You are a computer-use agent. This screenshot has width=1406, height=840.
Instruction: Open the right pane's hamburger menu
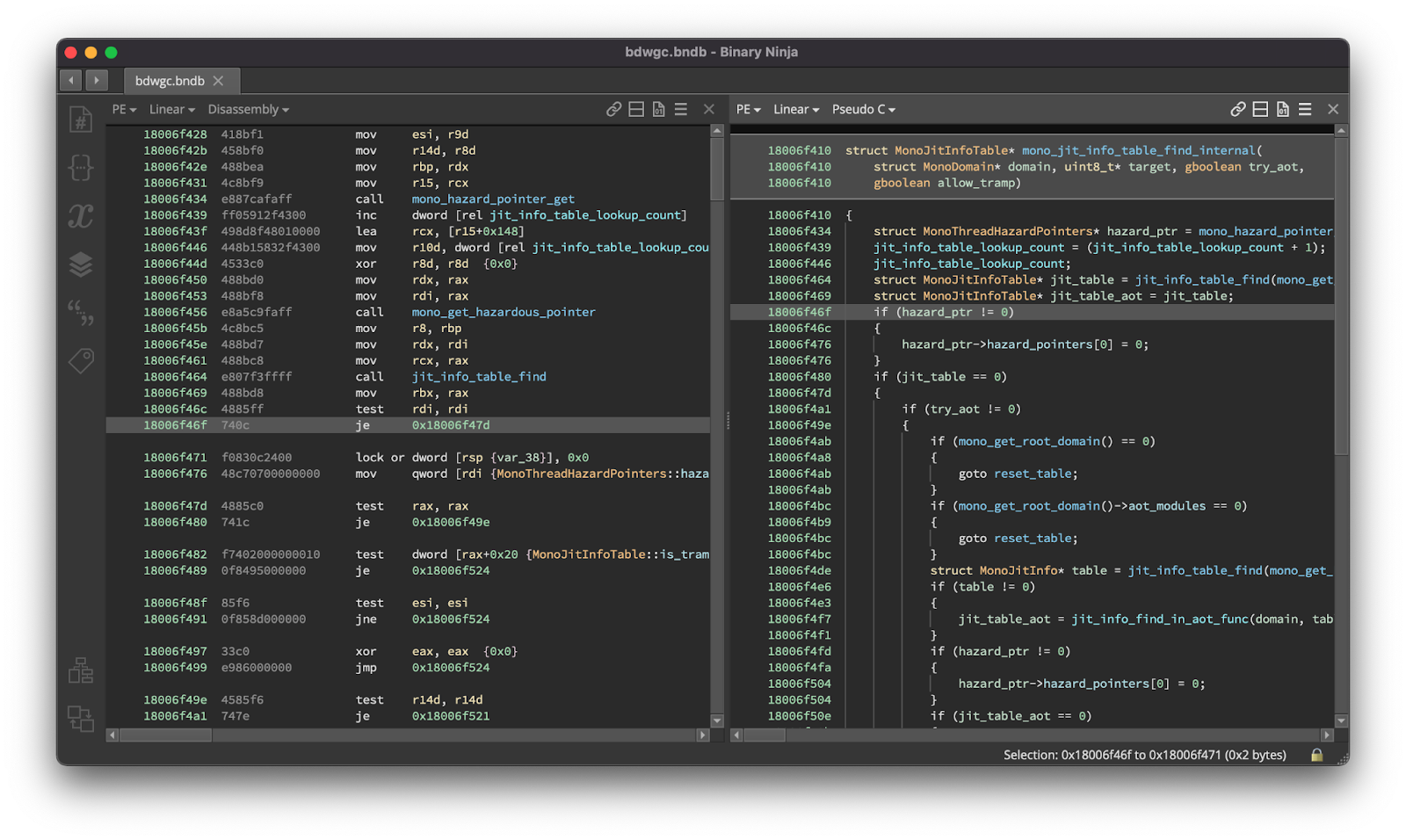[1305, 109]
